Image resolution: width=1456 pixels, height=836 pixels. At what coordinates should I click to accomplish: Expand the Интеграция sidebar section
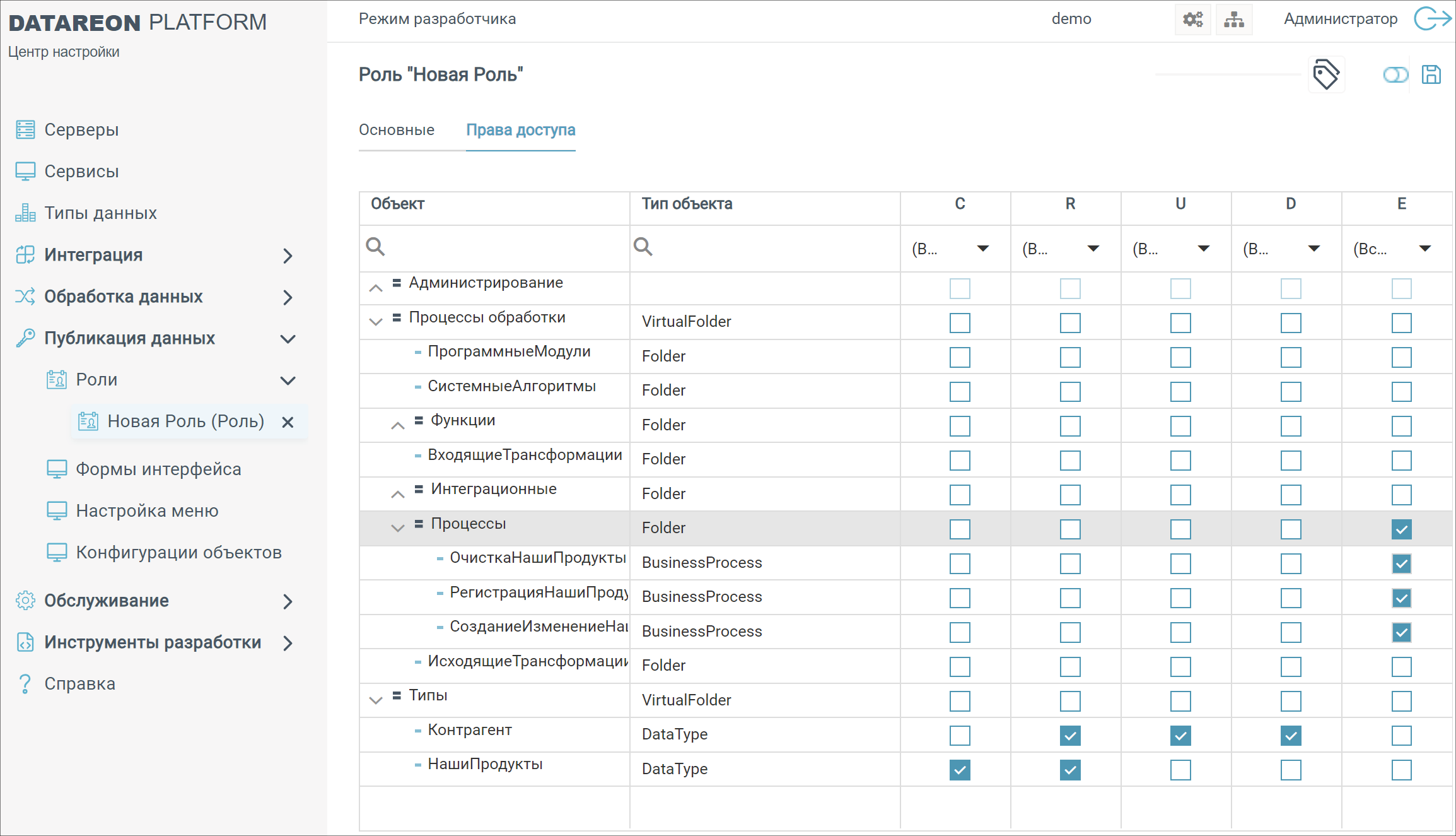[288, 256]
